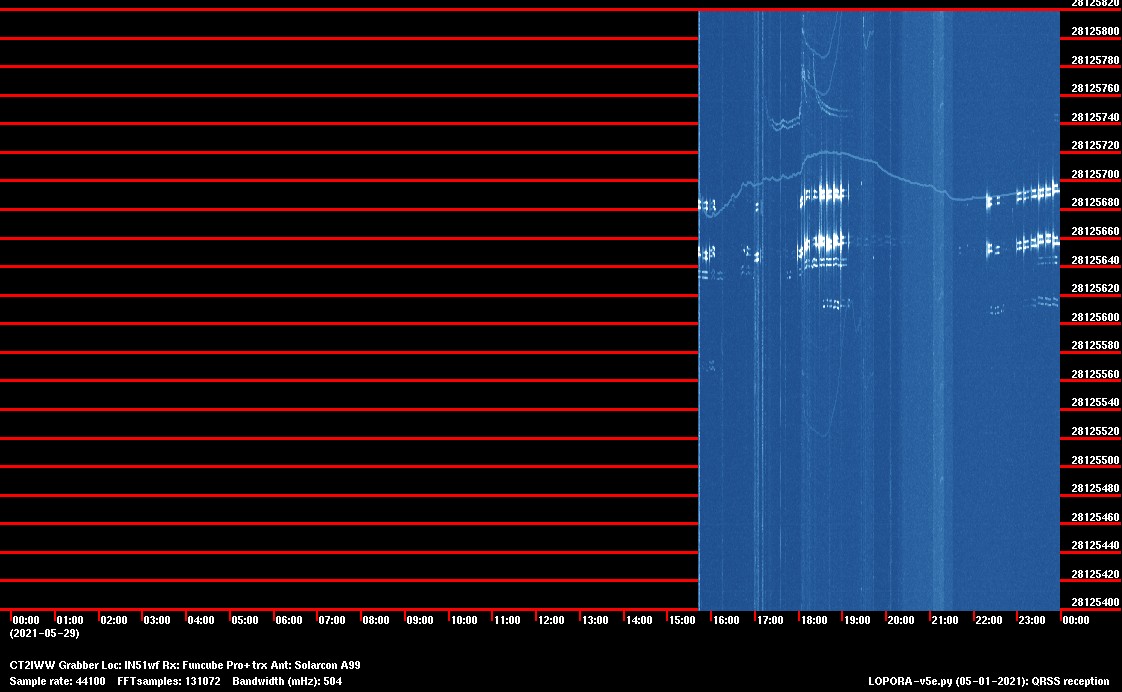
Task: Click the 28125440 frequency label
Action: [1095, 545]
